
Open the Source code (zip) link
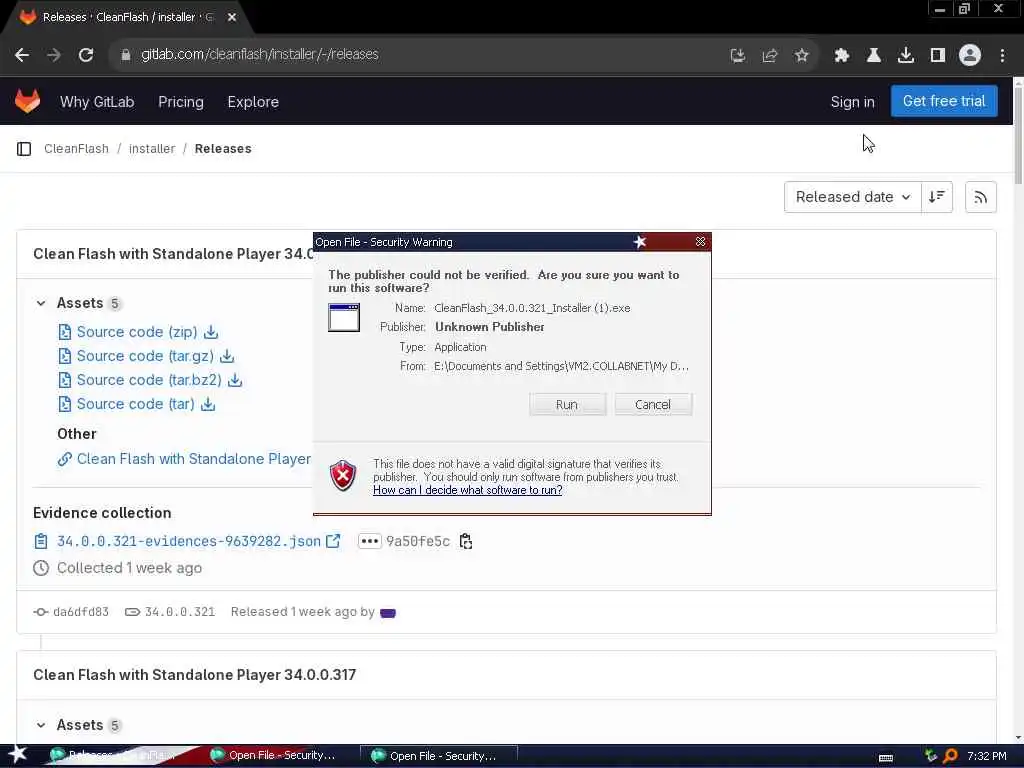pyautogui.click(x=137, y=332)
